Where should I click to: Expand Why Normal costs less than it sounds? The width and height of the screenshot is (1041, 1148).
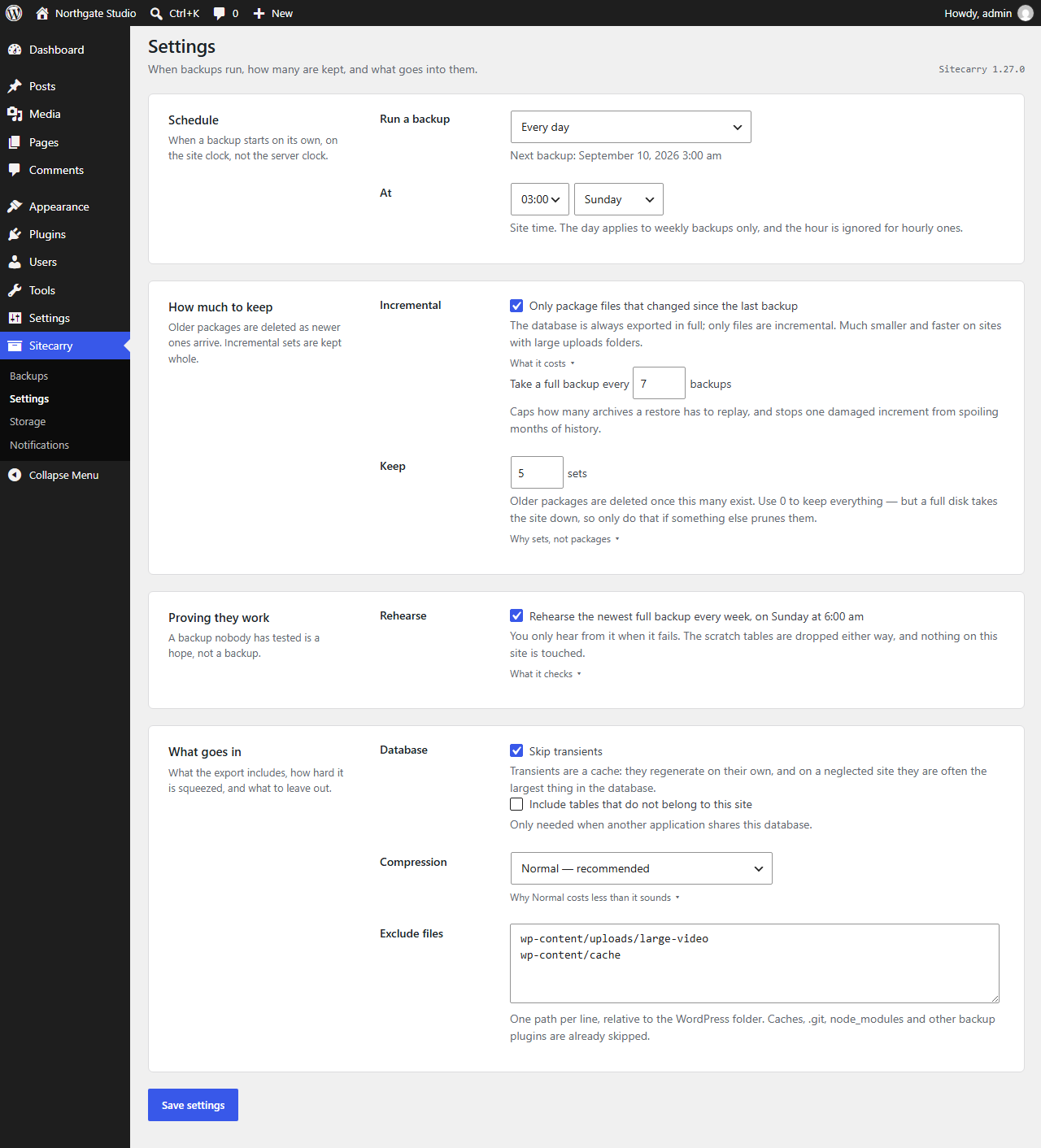pyautogui.click(x=595, y=898)
